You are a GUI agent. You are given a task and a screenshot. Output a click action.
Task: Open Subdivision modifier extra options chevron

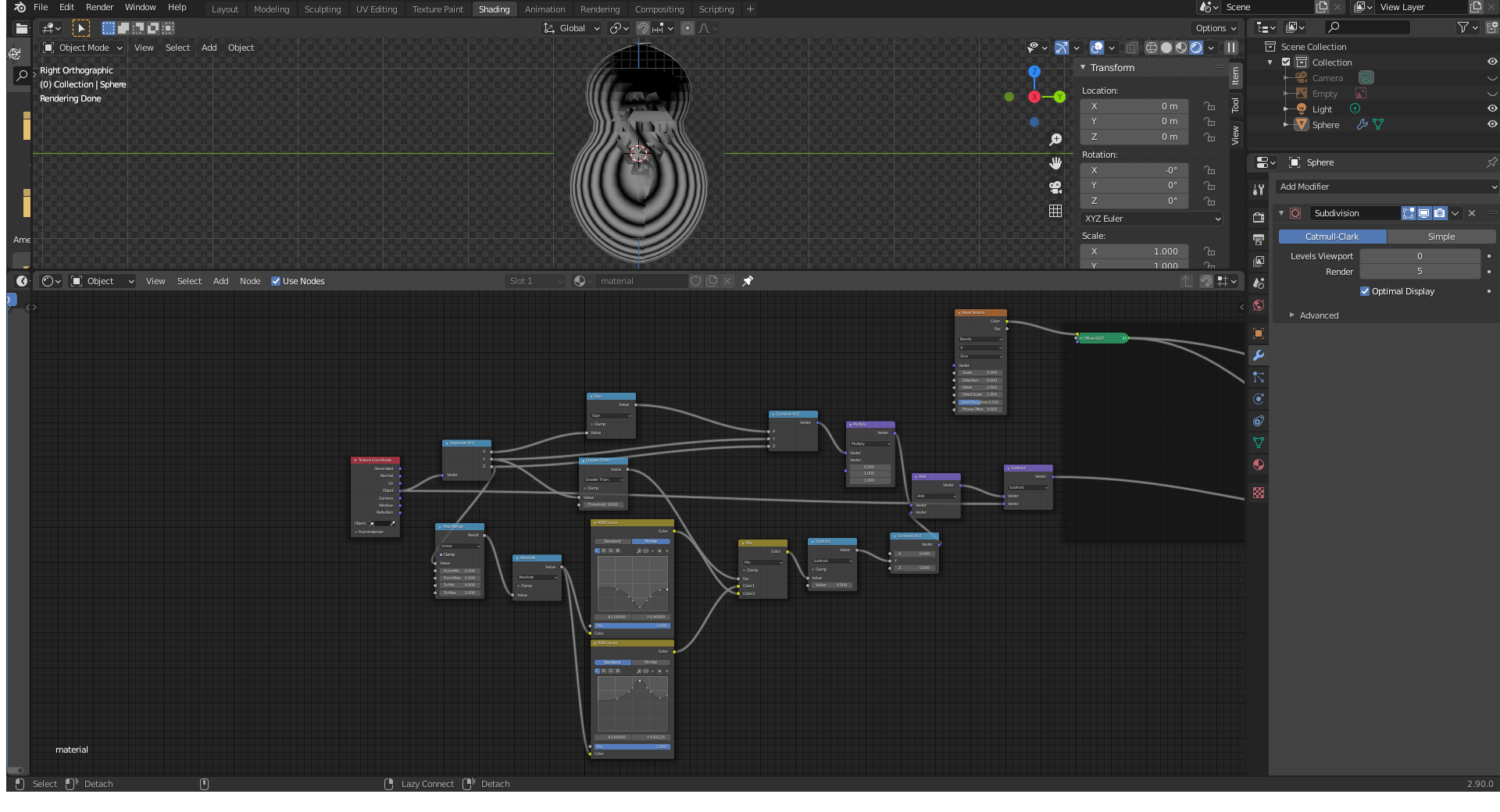(1455, 213)
